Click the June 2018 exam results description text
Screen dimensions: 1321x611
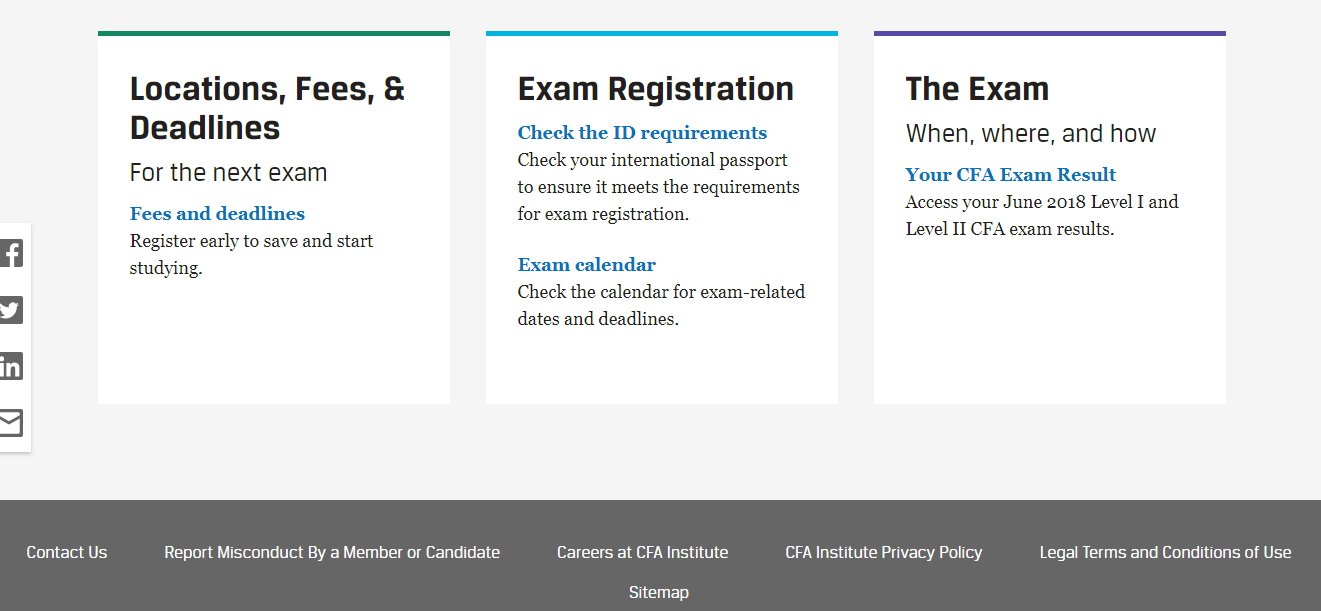point(1042,216)
